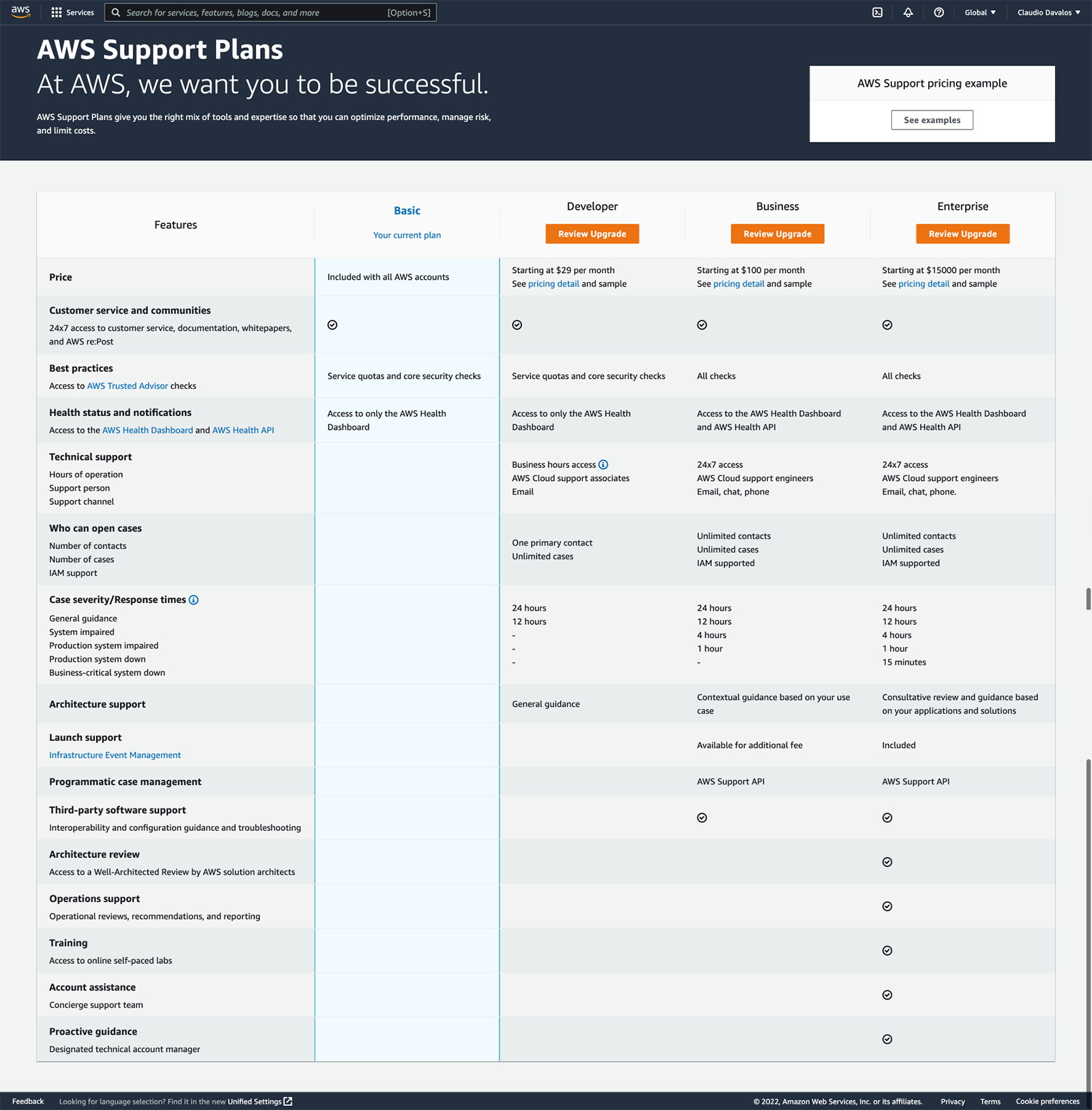Click external link icon next to Unified Settings

point(288,1101)
